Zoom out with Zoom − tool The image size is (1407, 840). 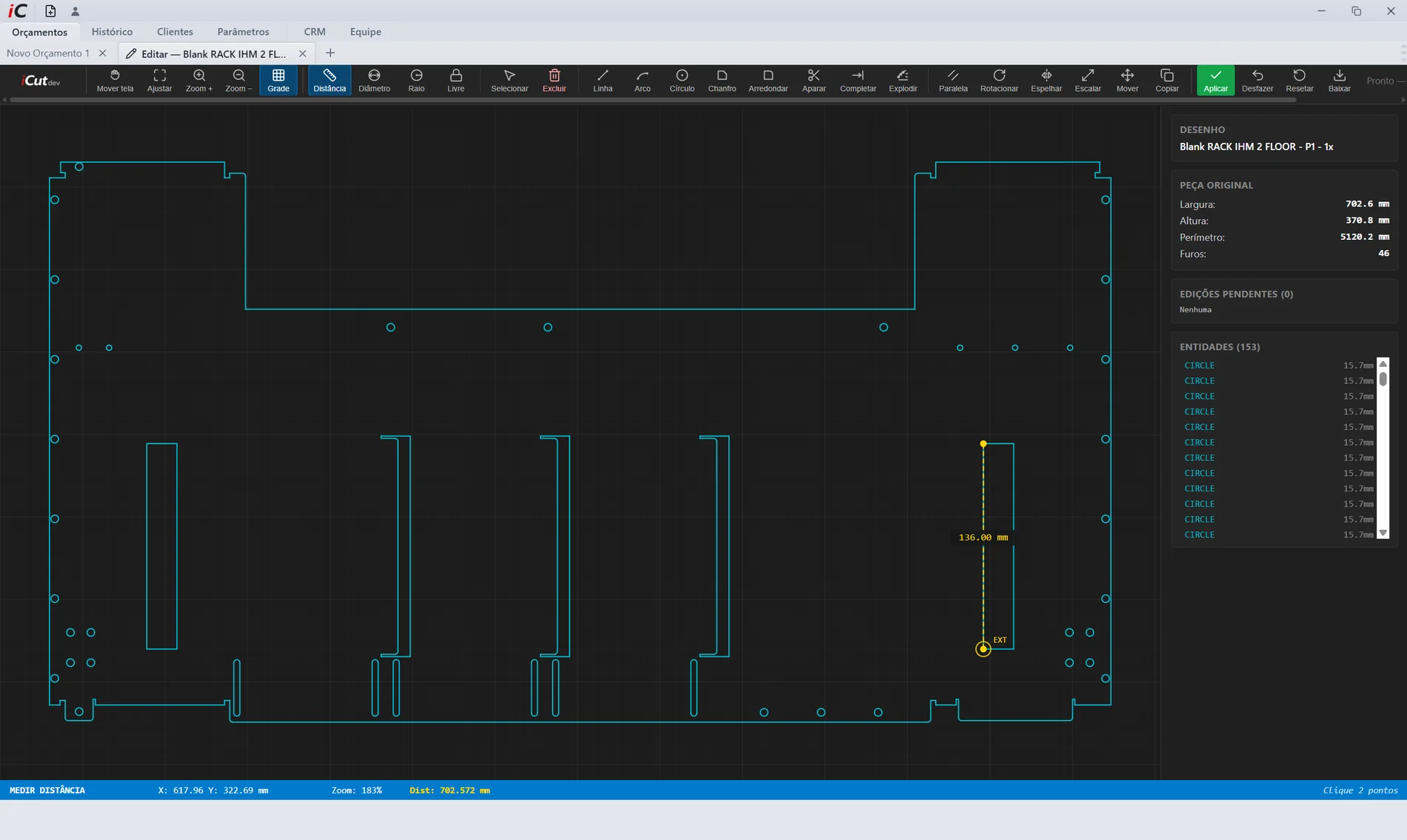[238, 81]
